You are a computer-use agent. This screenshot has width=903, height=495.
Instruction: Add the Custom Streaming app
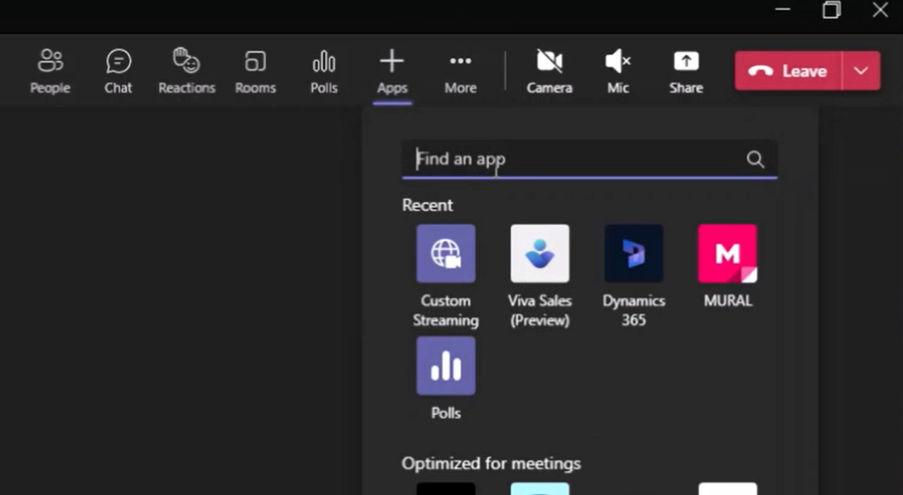[446, 276]
